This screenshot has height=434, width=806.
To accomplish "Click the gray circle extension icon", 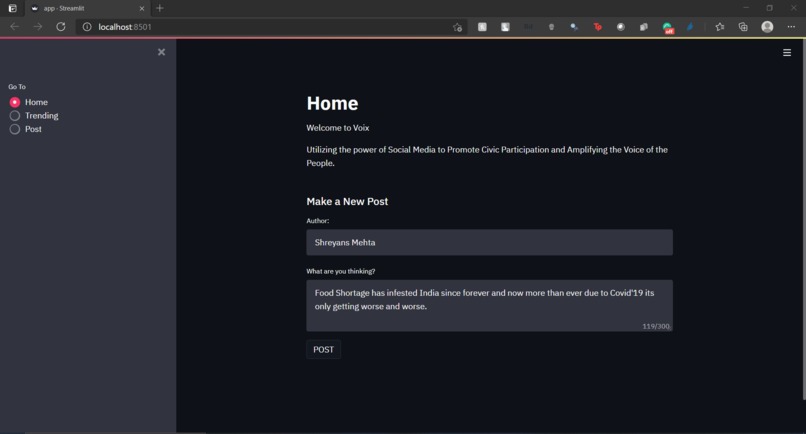I will click(620, 27).
